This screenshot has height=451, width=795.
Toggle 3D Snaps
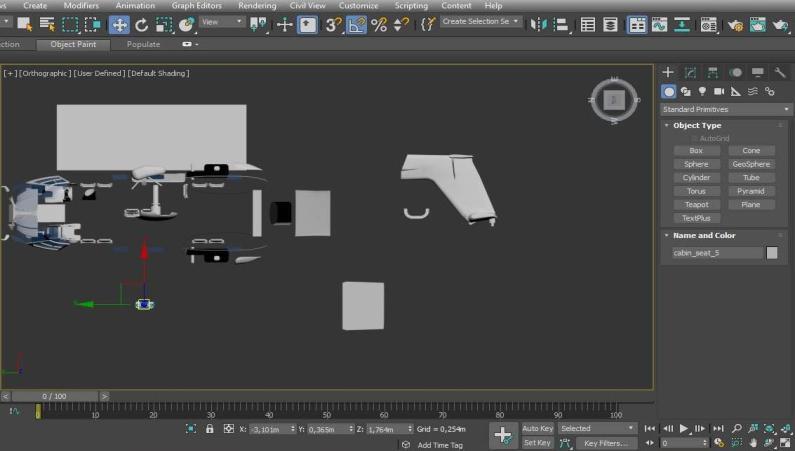click(333, 24)
